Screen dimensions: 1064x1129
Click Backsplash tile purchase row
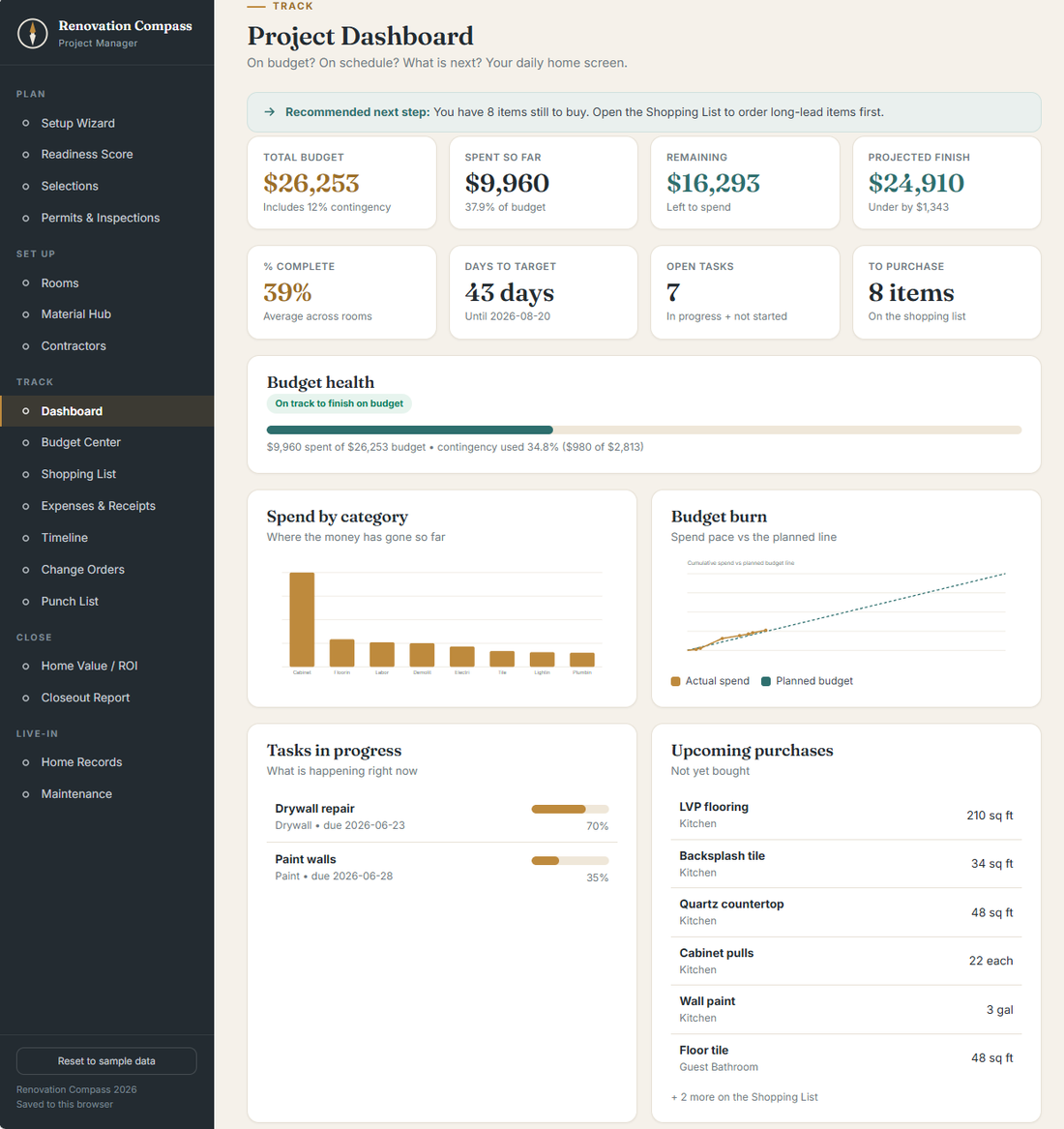(x=845, y=863)
